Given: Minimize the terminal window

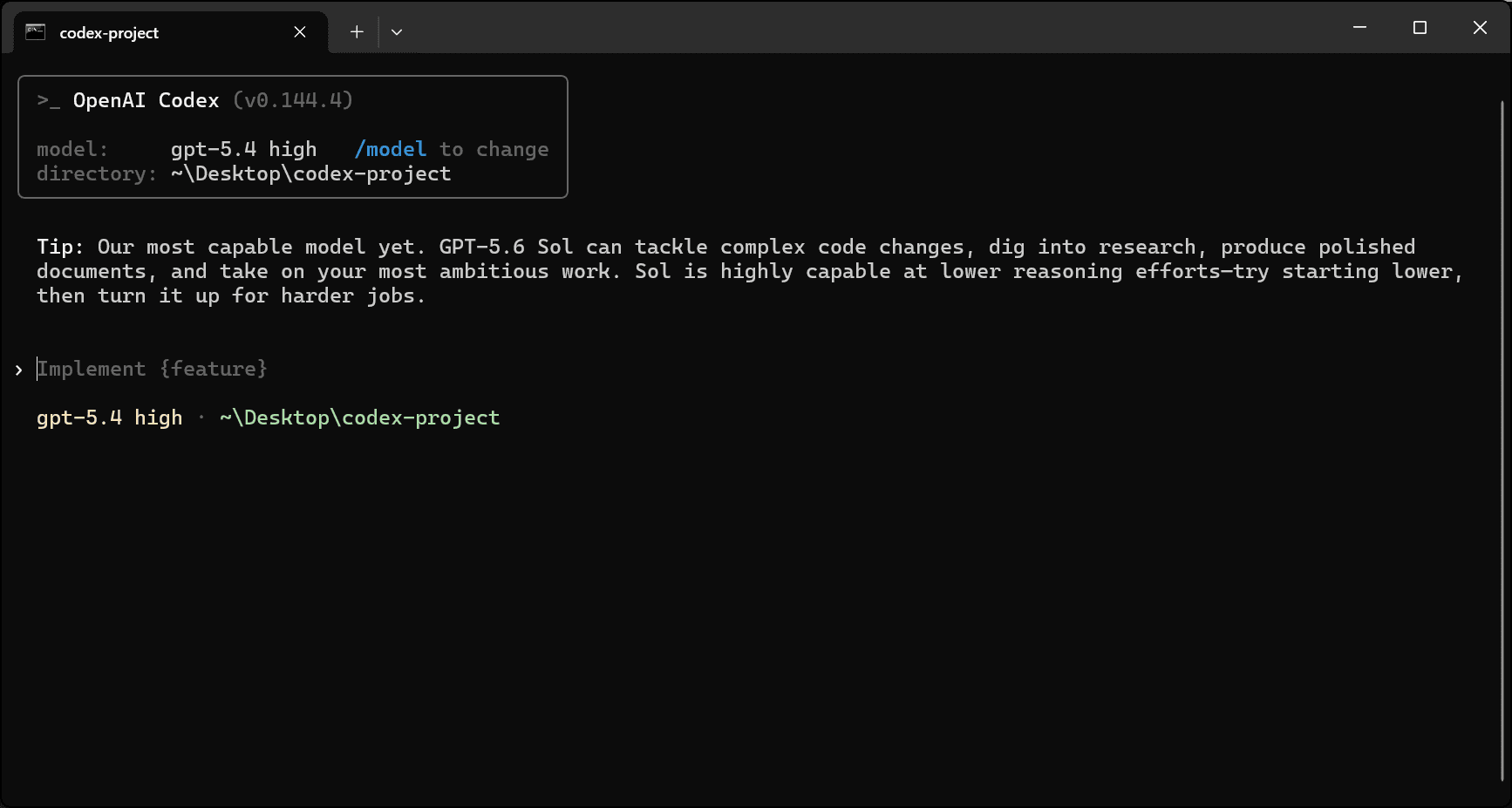Looking at the screenshot, I should tap(1359, 27).
